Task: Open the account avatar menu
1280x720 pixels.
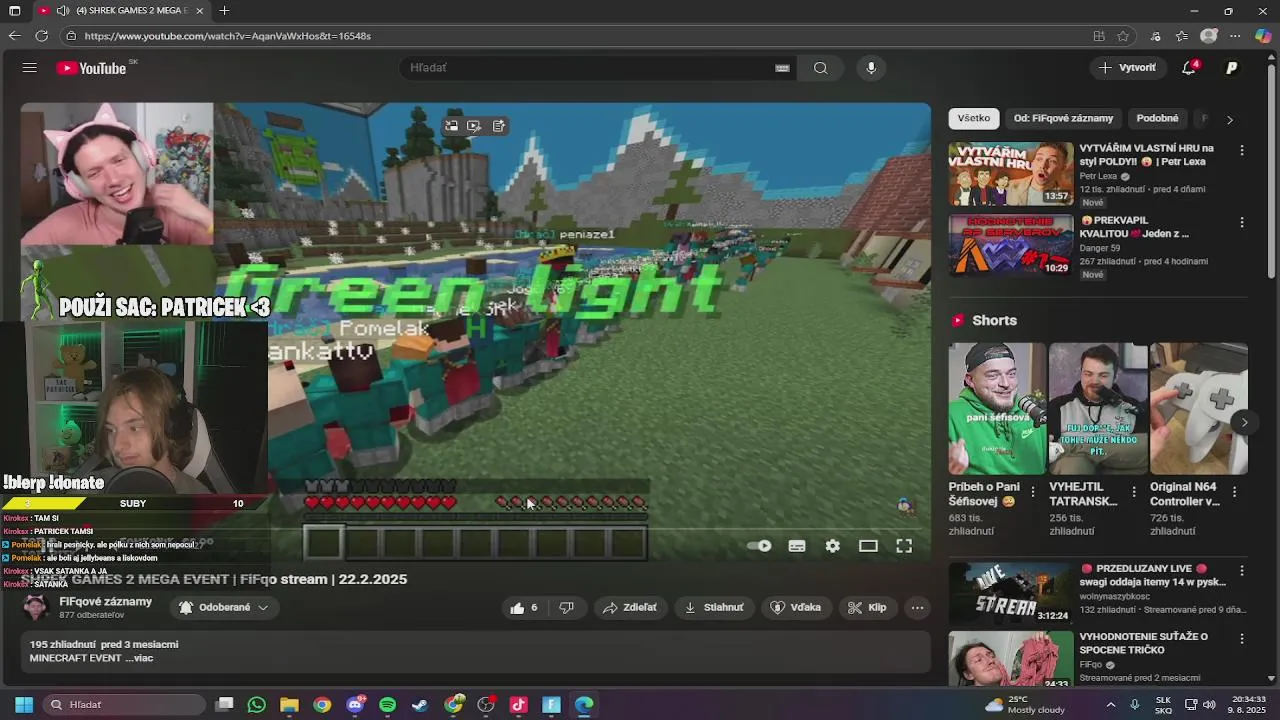Action: tap(1232, 68)
